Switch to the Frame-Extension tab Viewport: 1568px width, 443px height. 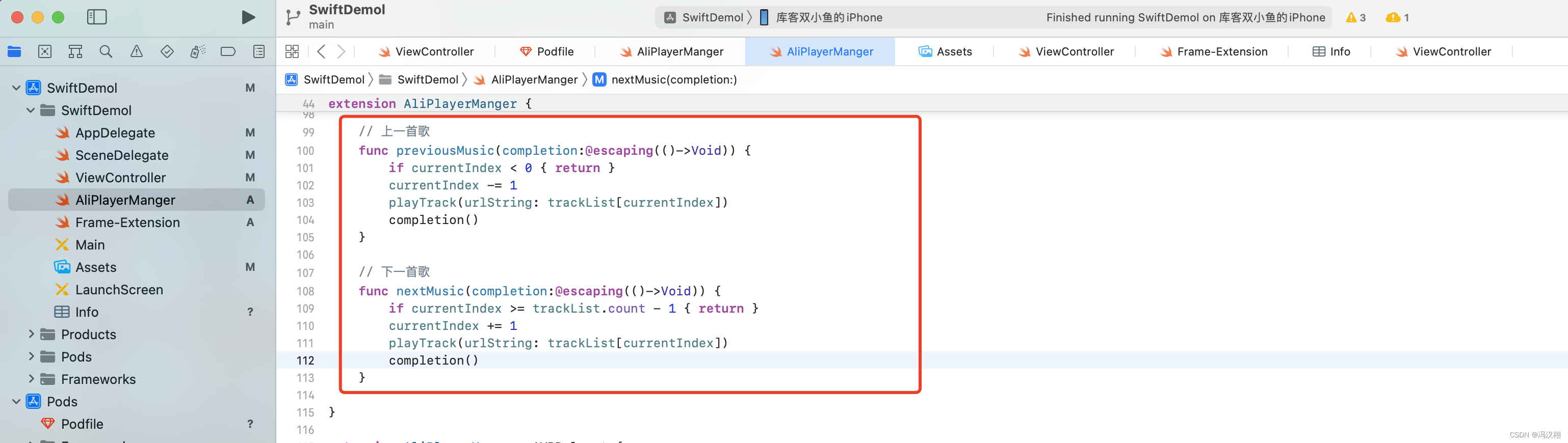pos(1214,51)
